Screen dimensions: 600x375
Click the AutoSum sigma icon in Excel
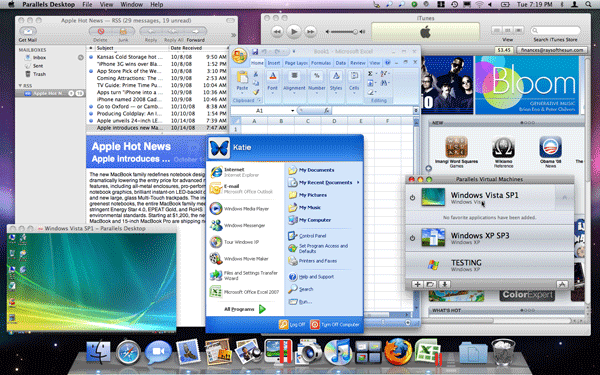[370, 73]
